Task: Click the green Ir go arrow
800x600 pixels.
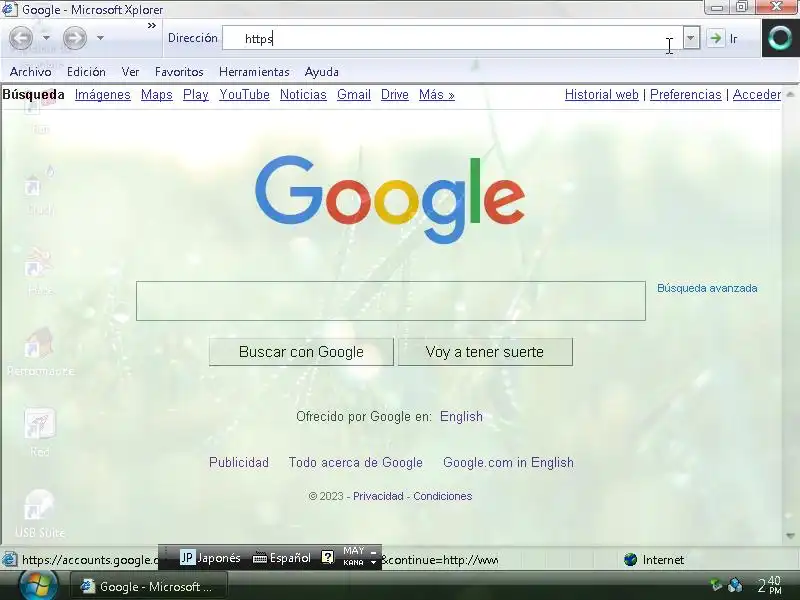Action: (716, 38)
